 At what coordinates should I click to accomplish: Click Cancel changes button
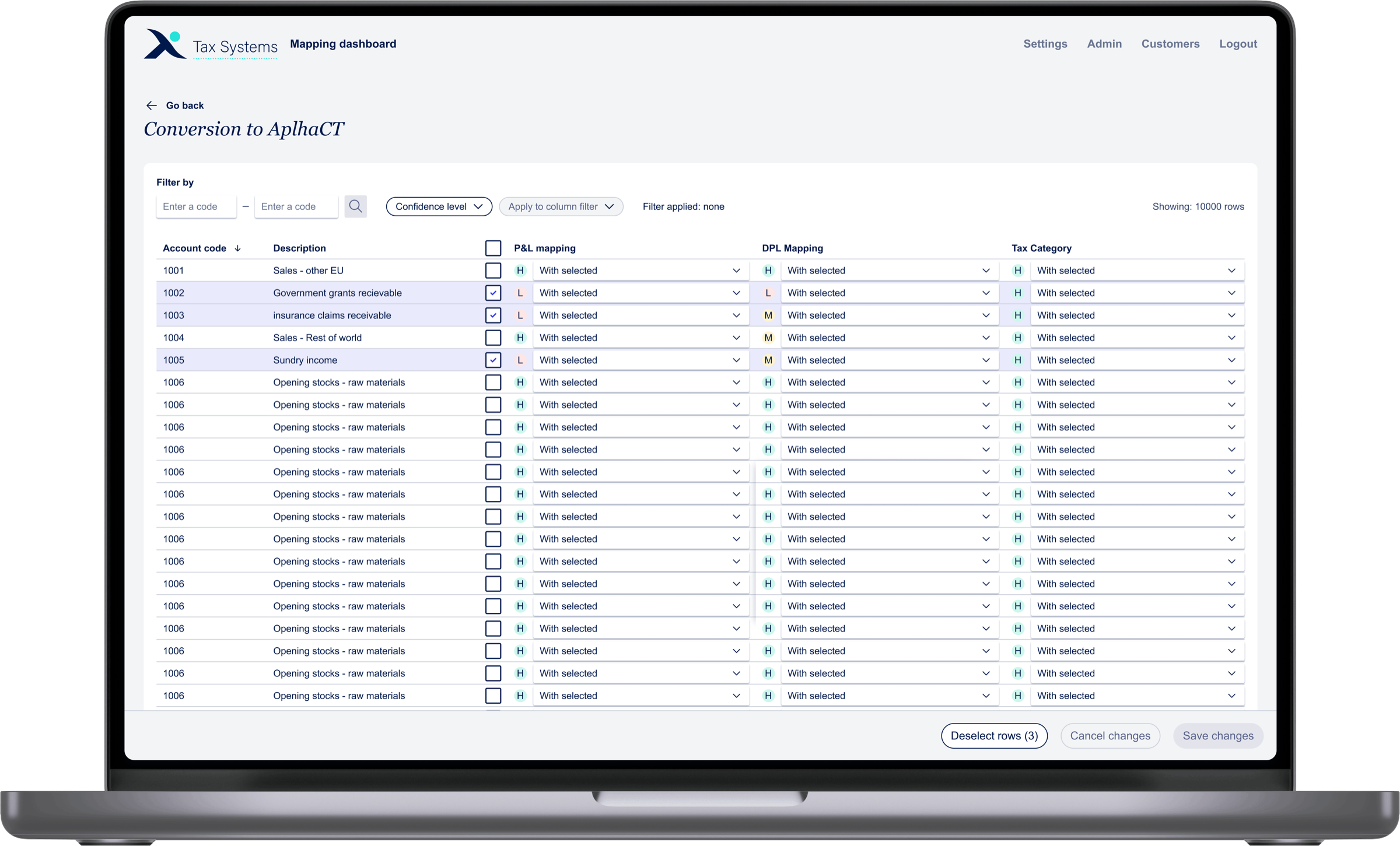tap(1110, 736)
